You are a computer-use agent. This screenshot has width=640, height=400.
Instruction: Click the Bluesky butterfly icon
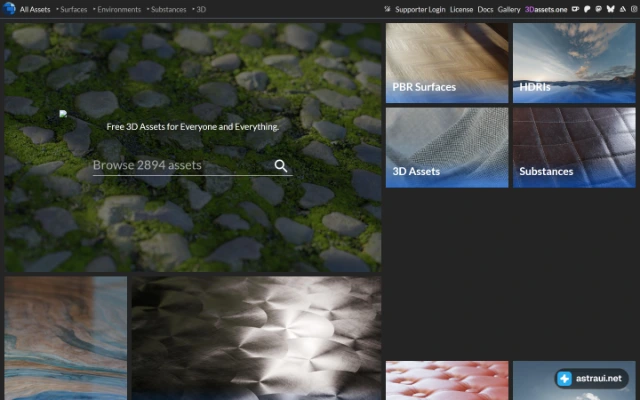[611, 9]
